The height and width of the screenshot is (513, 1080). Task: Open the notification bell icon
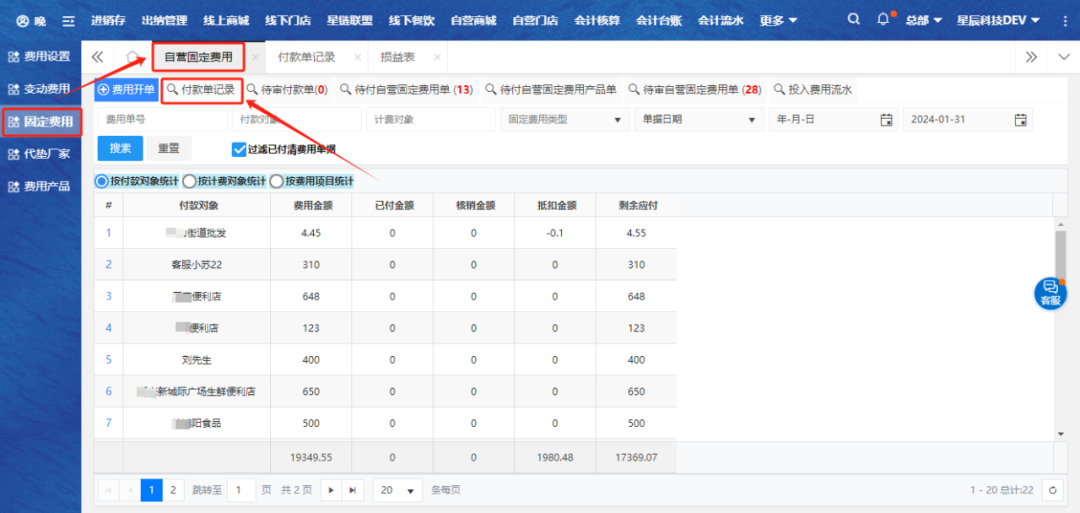[x=883, y=20]
